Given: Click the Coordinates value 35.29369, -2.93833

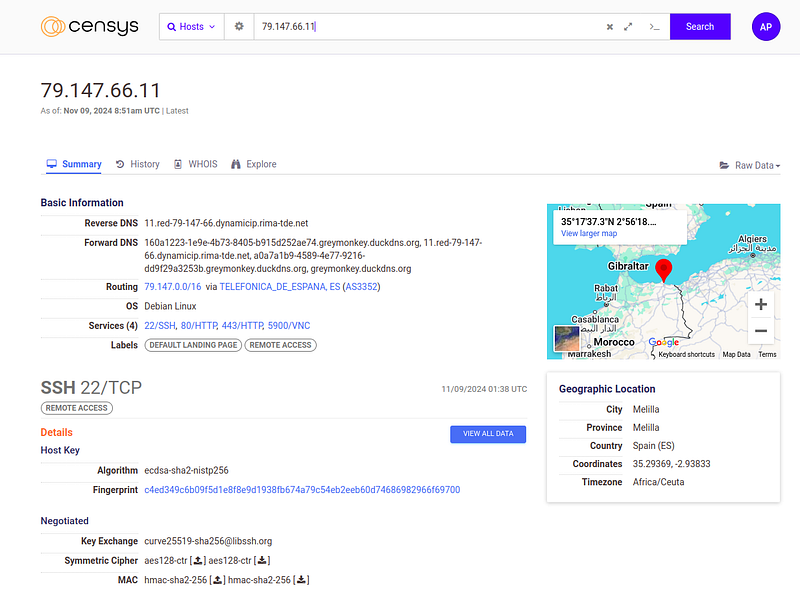Looking at the screenshot, I should point(671,464).
